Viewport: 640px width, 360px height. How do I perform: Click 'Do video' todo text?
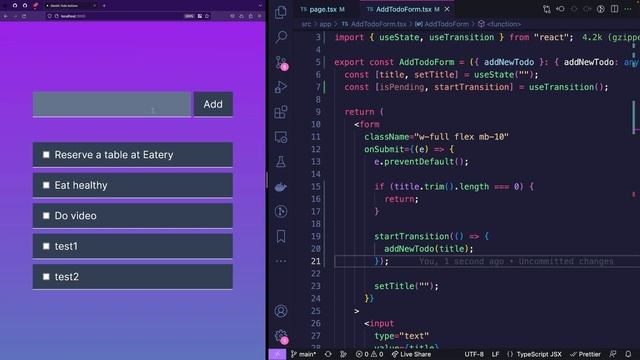tap(76, 216)
